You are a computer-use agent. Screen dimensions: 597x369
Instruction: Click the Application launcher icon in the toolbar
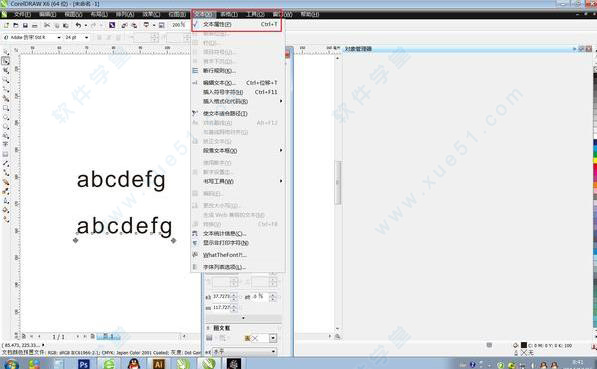[x=146, y=25]
